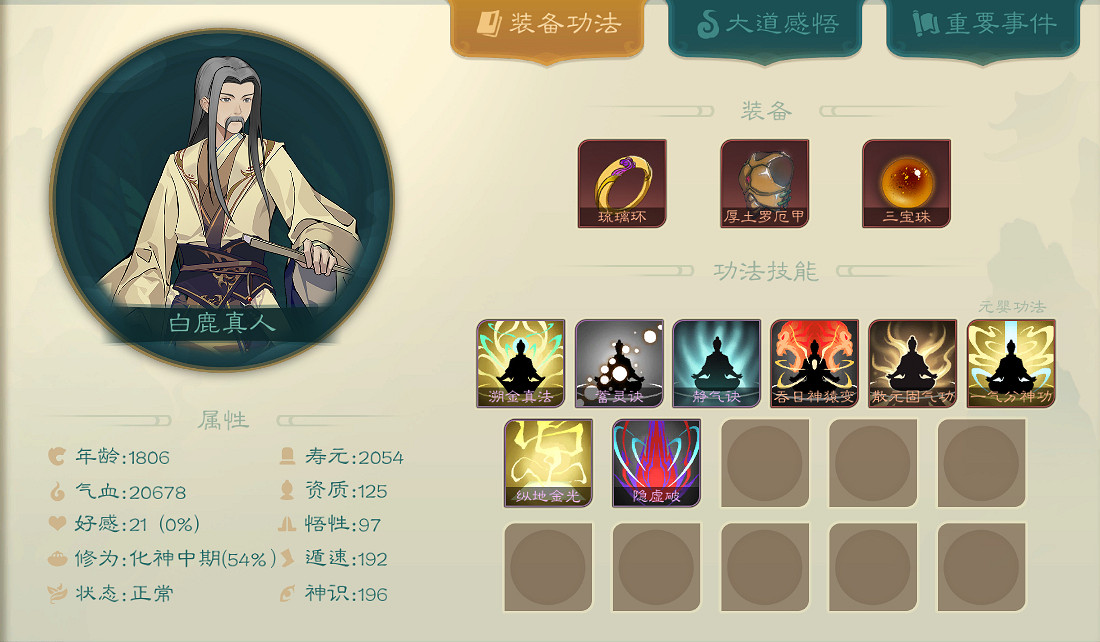Image resolution: width=1100 pixels, height=642 pixels.
Task: Select the 琉璃环 ring equipment icon
Action: (x=622, y=183)
